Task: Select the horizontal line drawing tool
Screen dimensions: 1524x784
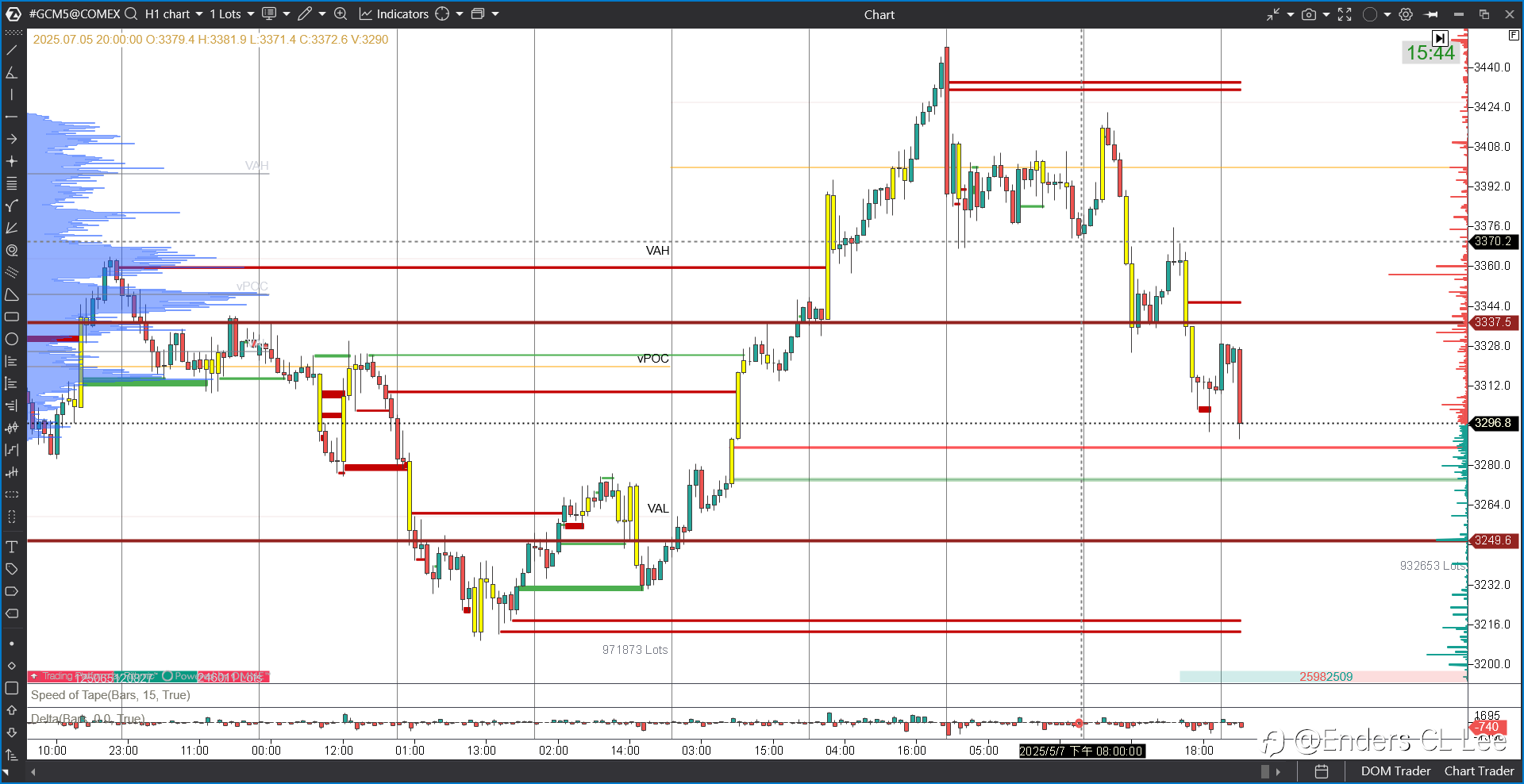Action: [12, 117]
